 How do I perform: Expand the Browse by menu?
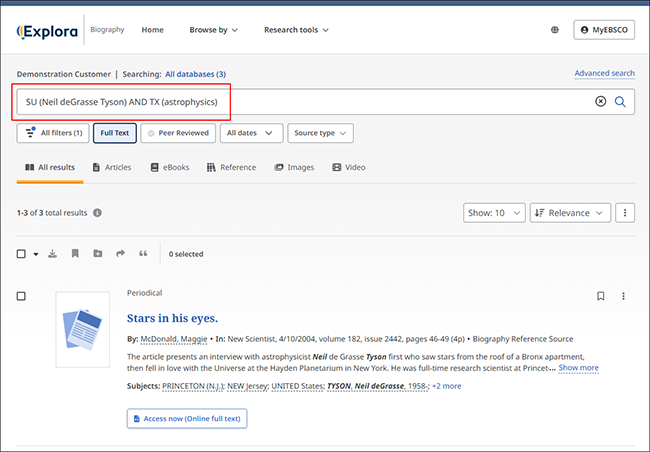coord(213,30)
